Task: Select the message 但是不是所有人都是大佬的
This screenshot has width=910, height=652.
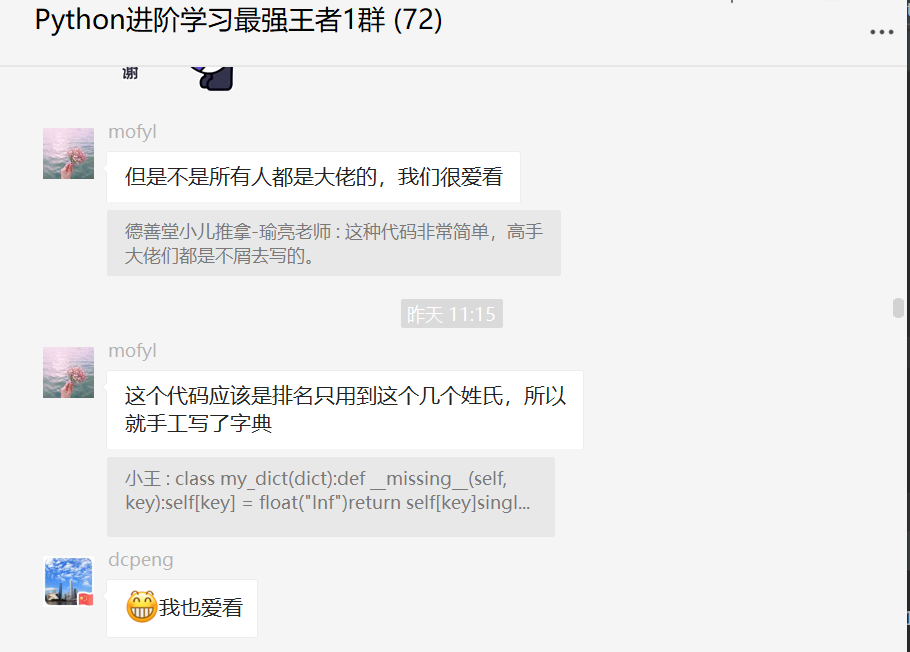Action: pos(313,177)
